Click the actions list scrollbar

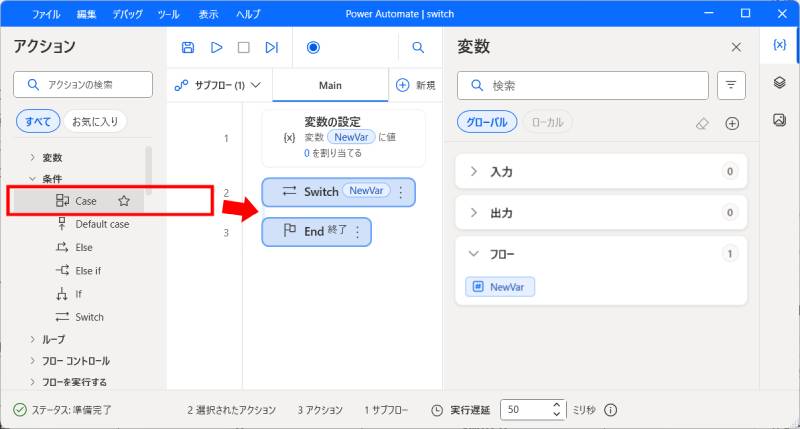pyautogui.click(x=148, y=170)
